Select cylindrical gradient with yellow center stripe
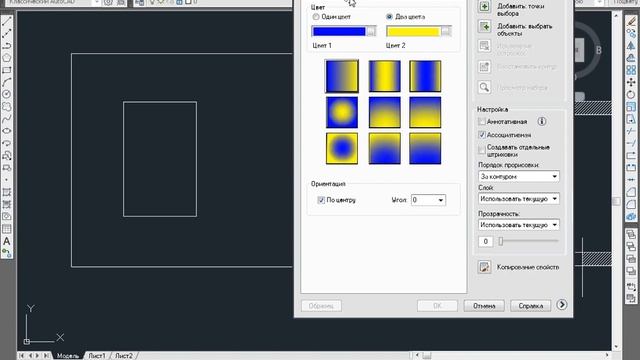Screen dimensions: 640x360 coord(384,76)
